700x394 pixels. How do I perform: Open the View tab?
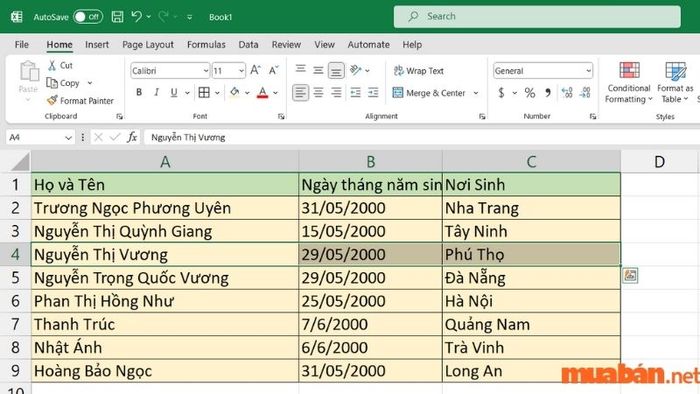click(324, 45)
